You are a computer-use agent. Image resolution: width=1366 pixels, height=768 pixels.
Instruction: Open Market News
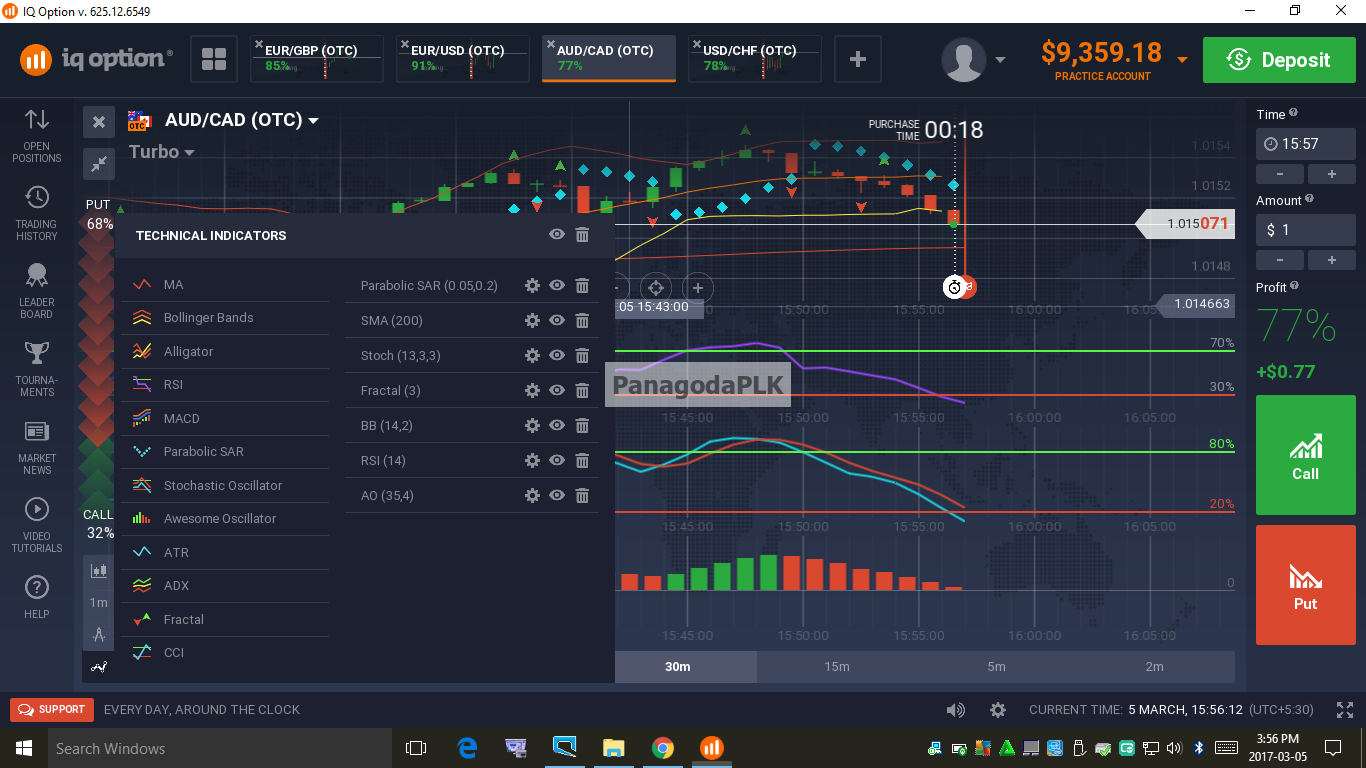point(37,447)
